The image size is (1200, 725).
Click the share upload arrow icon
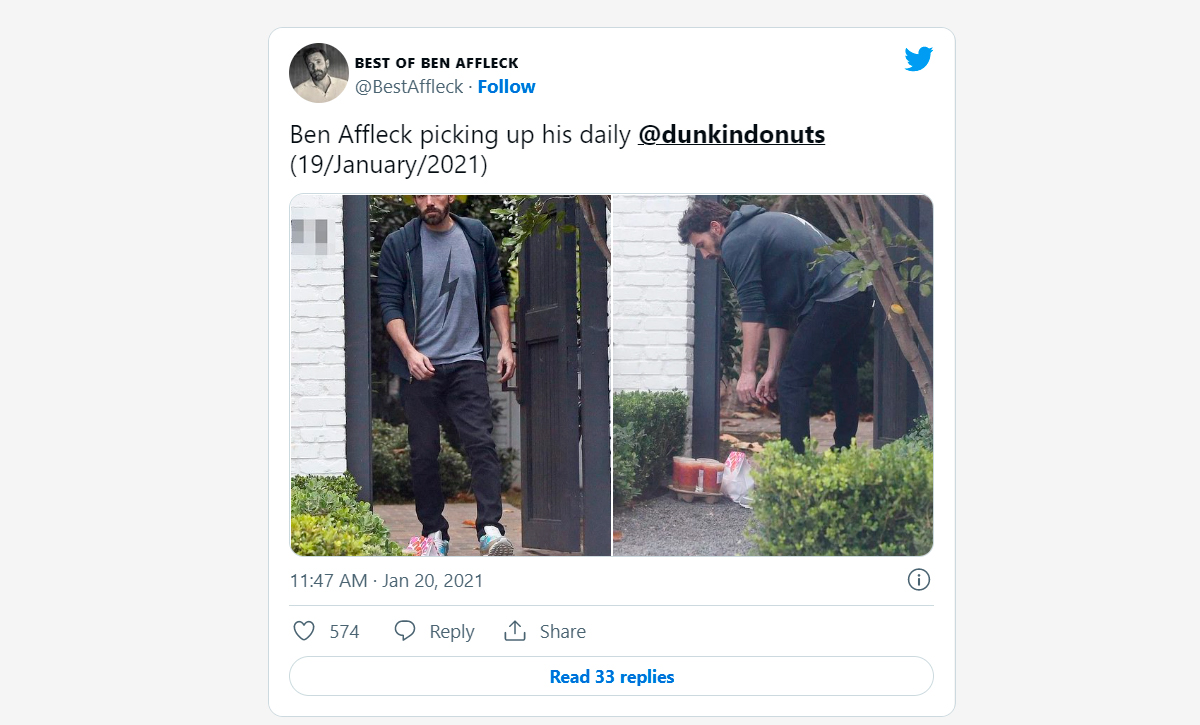click(x=515, y=631)
